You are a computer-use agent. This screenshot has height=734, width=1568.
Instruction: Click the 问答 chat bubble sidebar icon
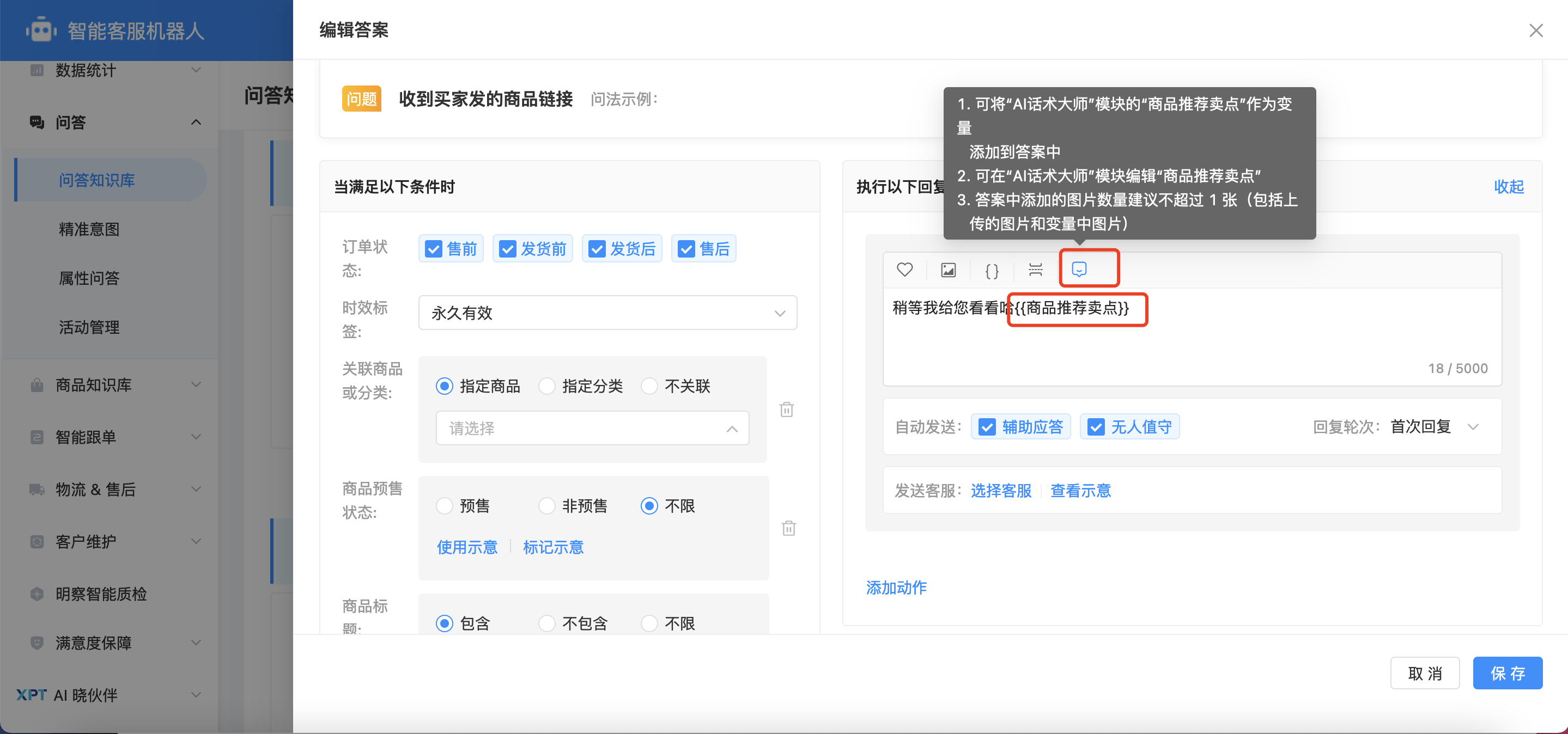[37, 122]
